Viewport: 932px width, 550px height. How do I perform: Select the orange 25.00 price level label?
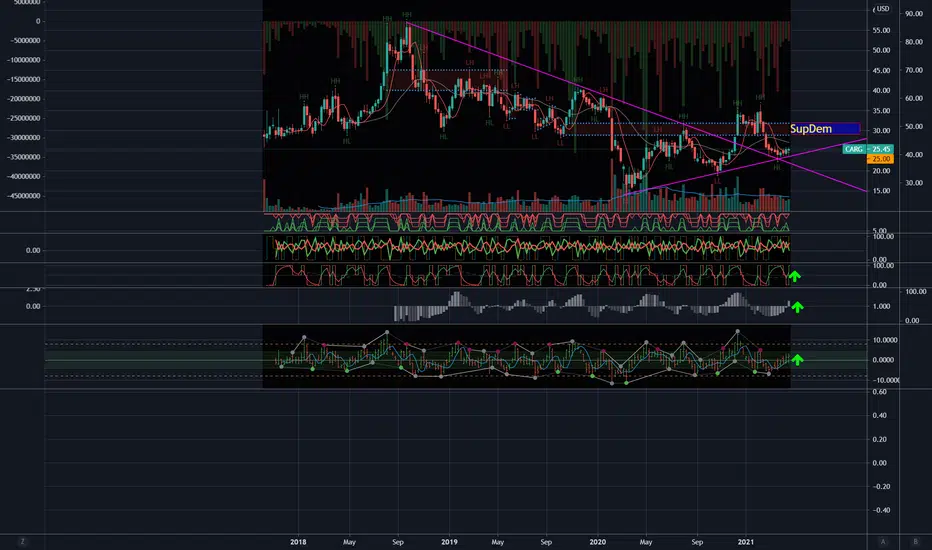tap(880, 159)
